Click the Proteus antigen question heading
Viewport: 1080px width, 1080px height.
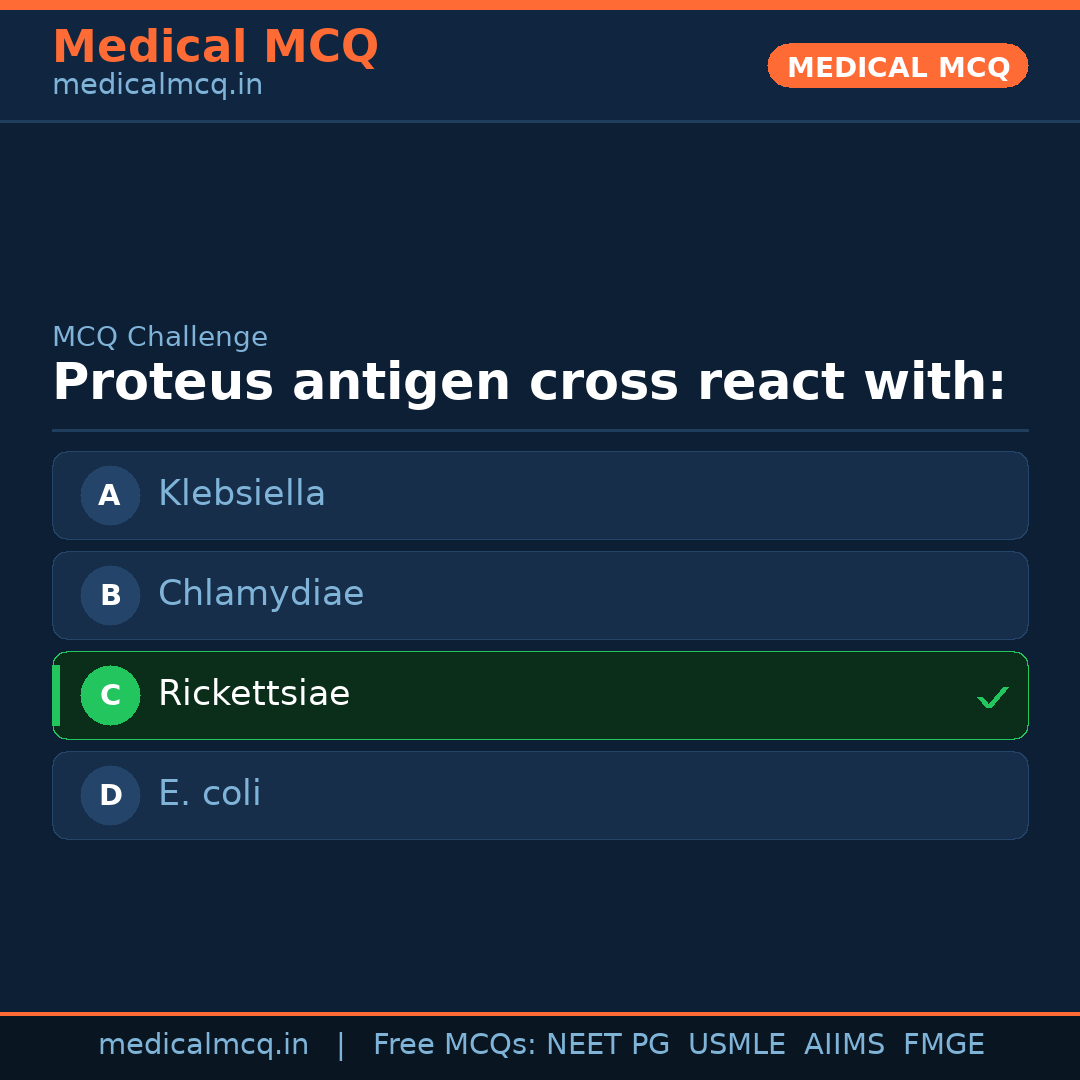click(529, 383)
